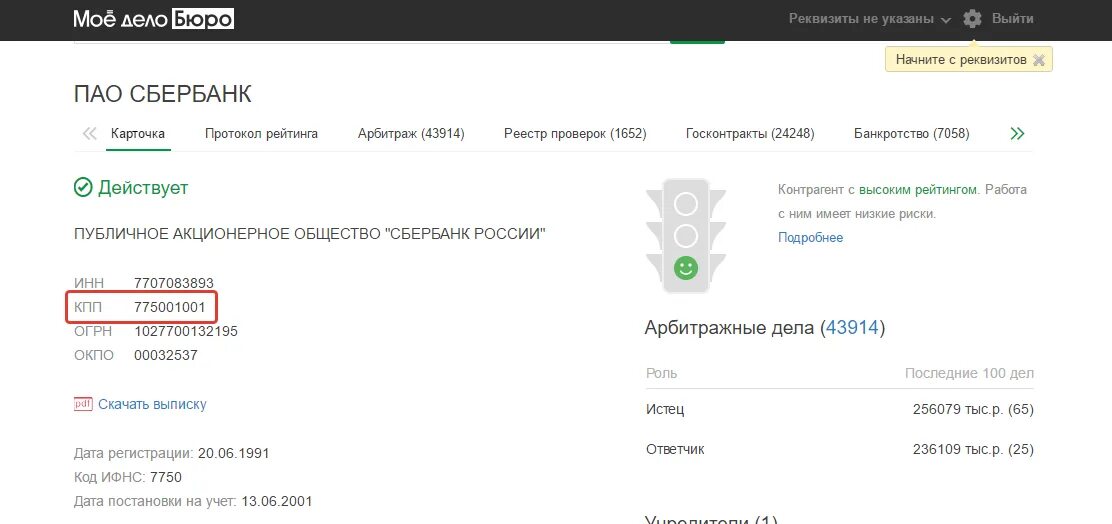This screenshot has width=1112, height=524.
Task: Download extract via Скачать выписку
Action: click(x=152, y=404)
